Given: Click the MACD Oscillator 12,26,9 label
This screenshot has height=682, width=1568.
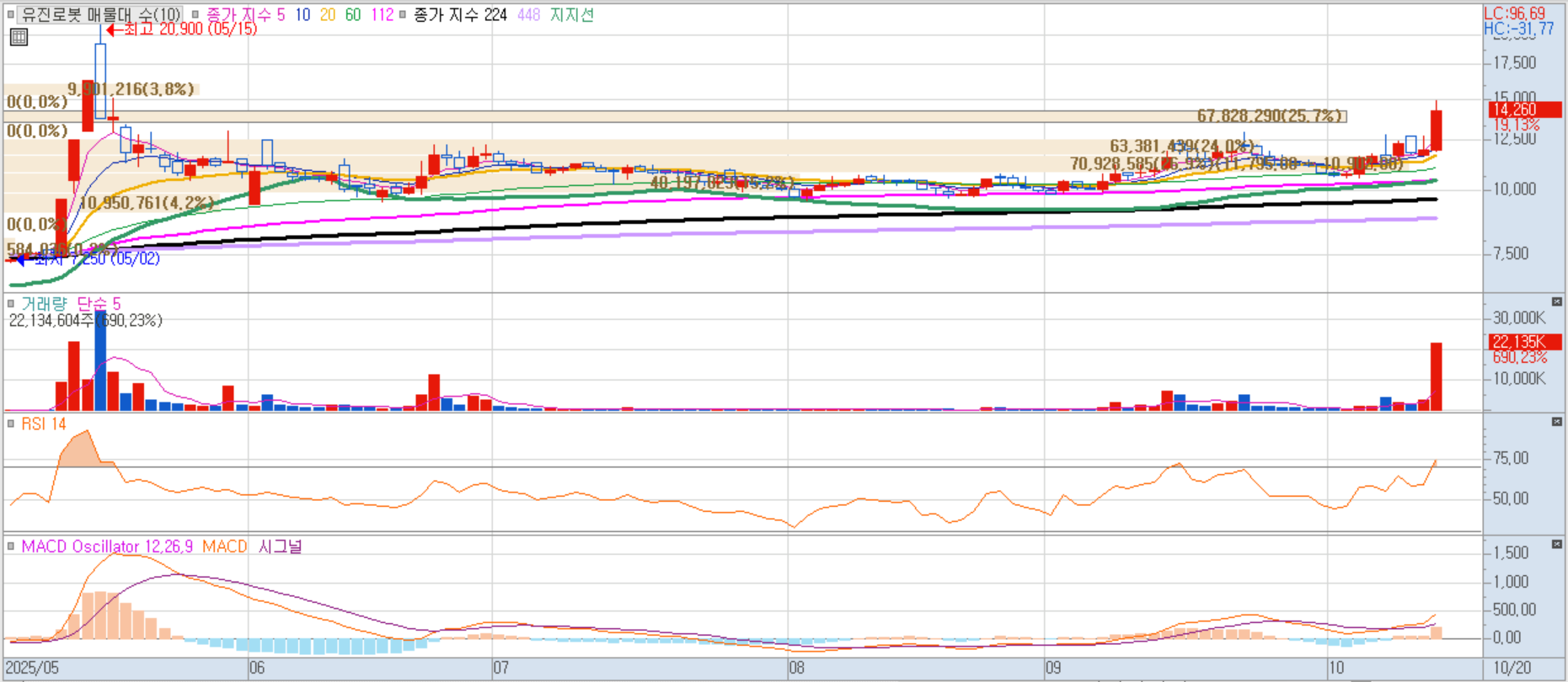Looking at the screenshot, I should click(x=107, y=546).
